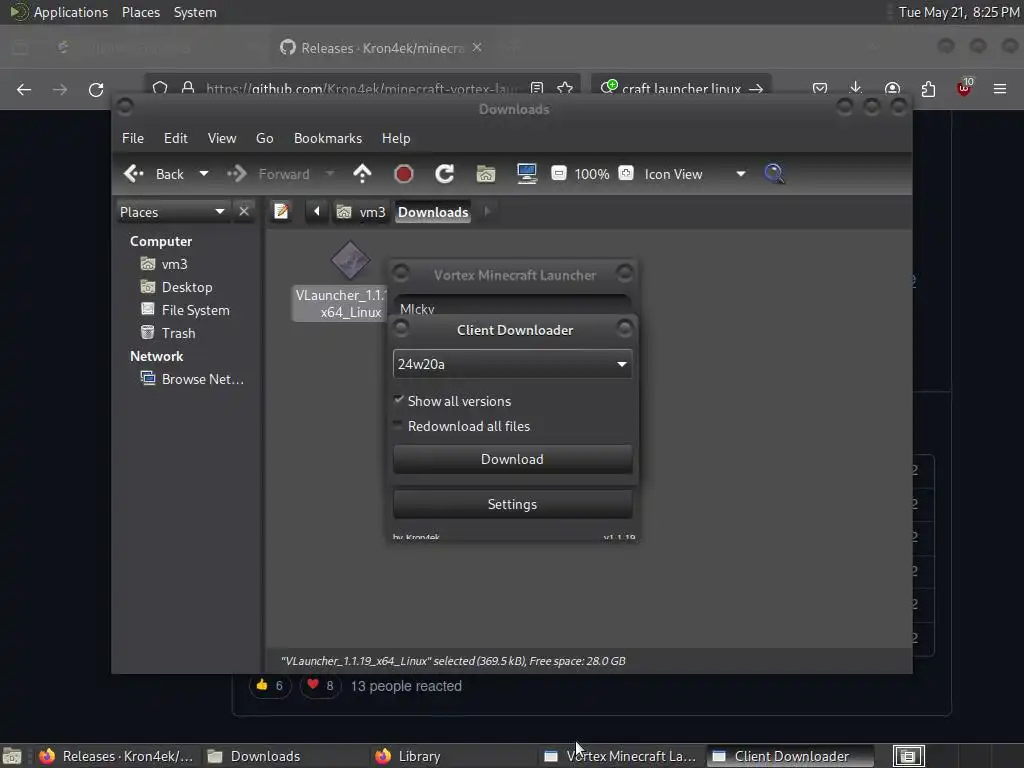Open the Back history dropdown arrow
This screenshot has height=768, width=1024.
click(x=204, y=174)
